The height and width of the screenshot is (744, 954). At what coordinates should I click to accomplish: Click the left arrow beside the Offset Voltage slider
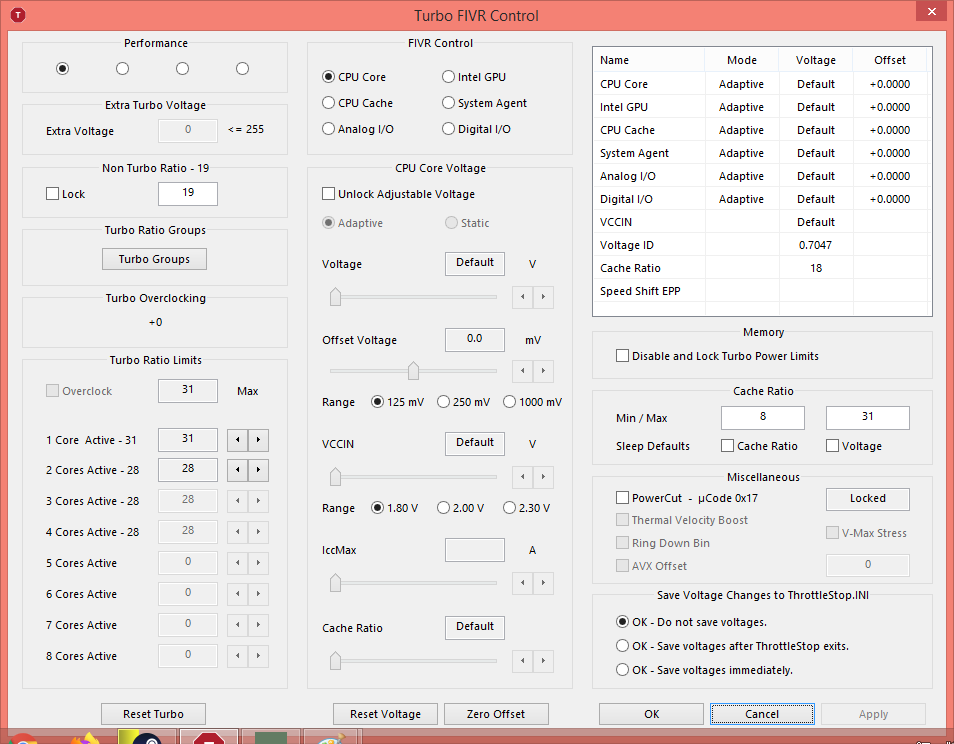pyautogui.click(x=523, y=370)
